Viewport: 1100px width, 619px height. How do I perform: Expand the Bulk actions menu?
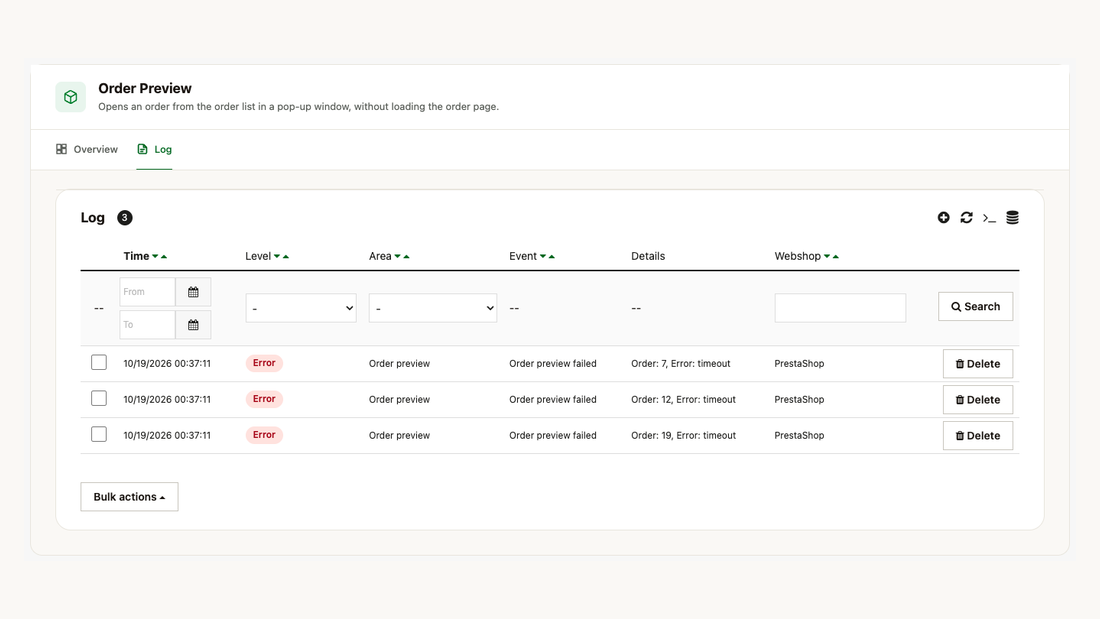coord(129,497)
